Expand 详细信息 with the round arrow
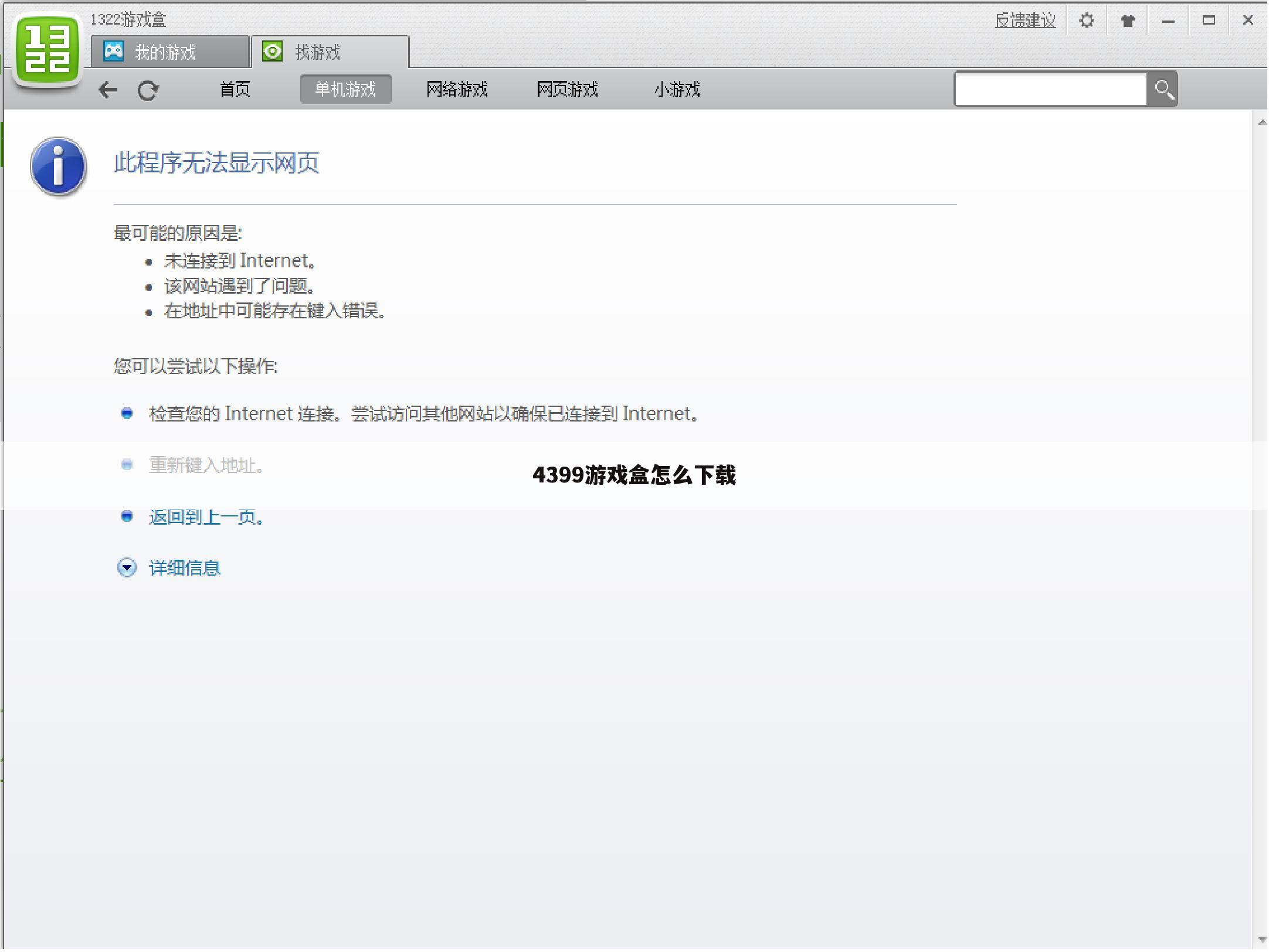The image size is (1269, 952). click(127, 567)
